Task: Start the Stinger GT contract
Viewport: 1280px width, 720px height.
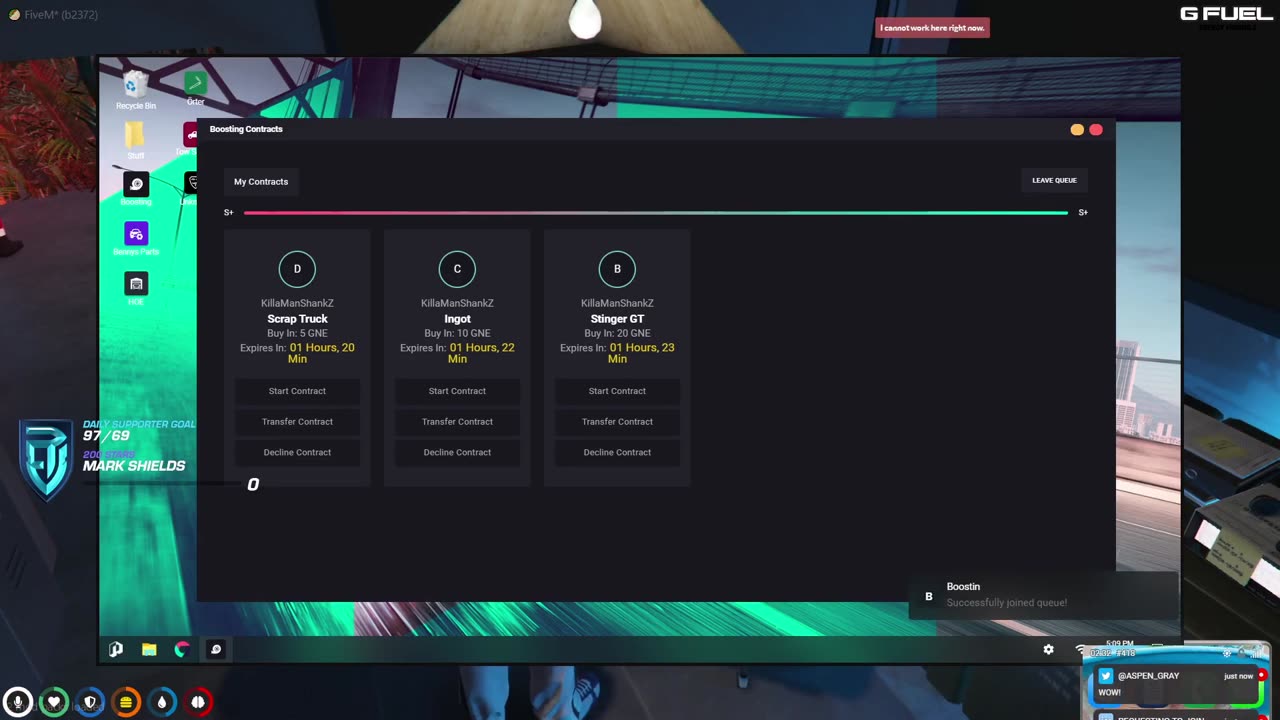Action: (617, 391)
